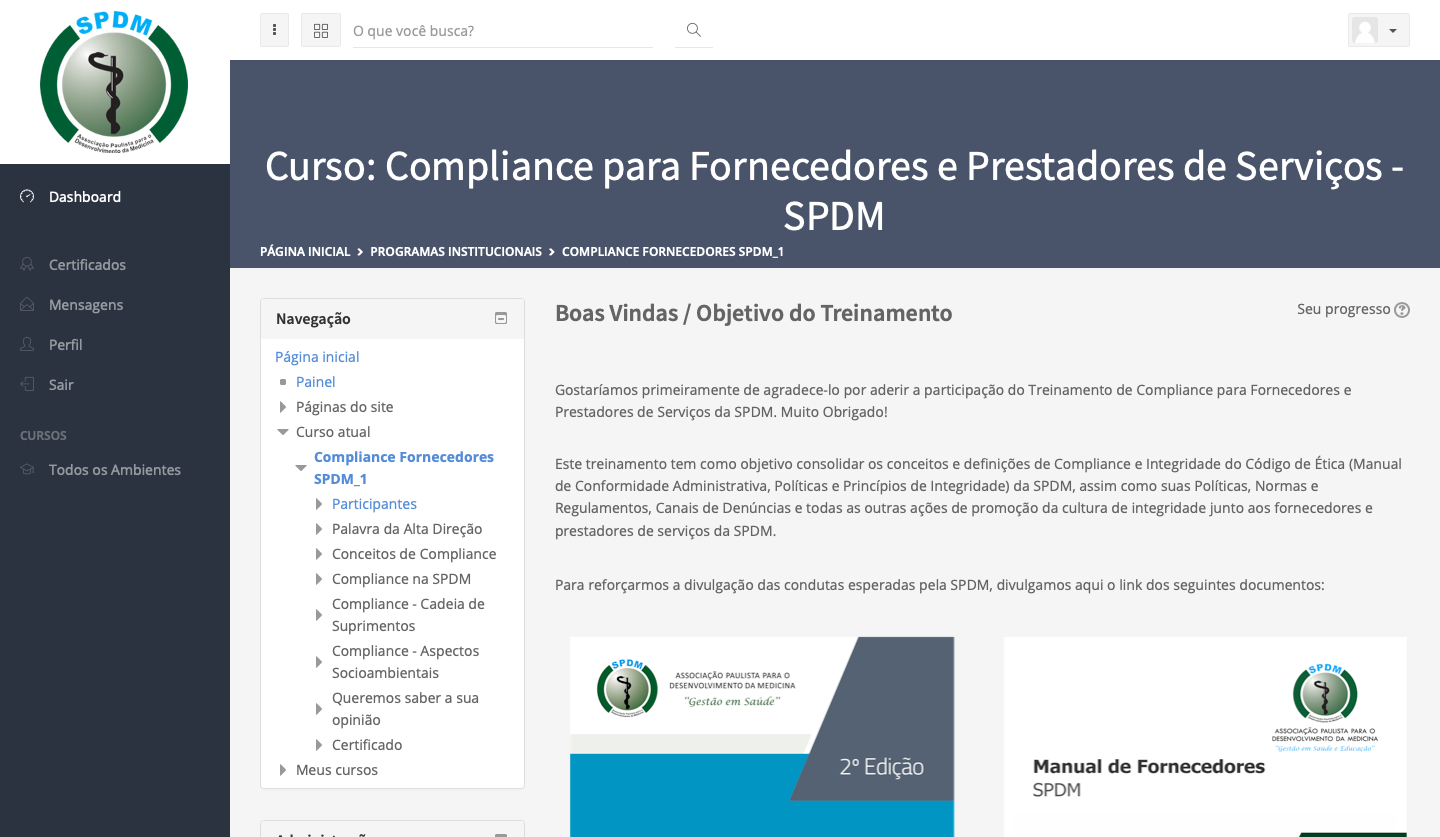Screen dimensions: 1440x837
Task: Open the grid blocks menu icon
Action: [320, 30]
